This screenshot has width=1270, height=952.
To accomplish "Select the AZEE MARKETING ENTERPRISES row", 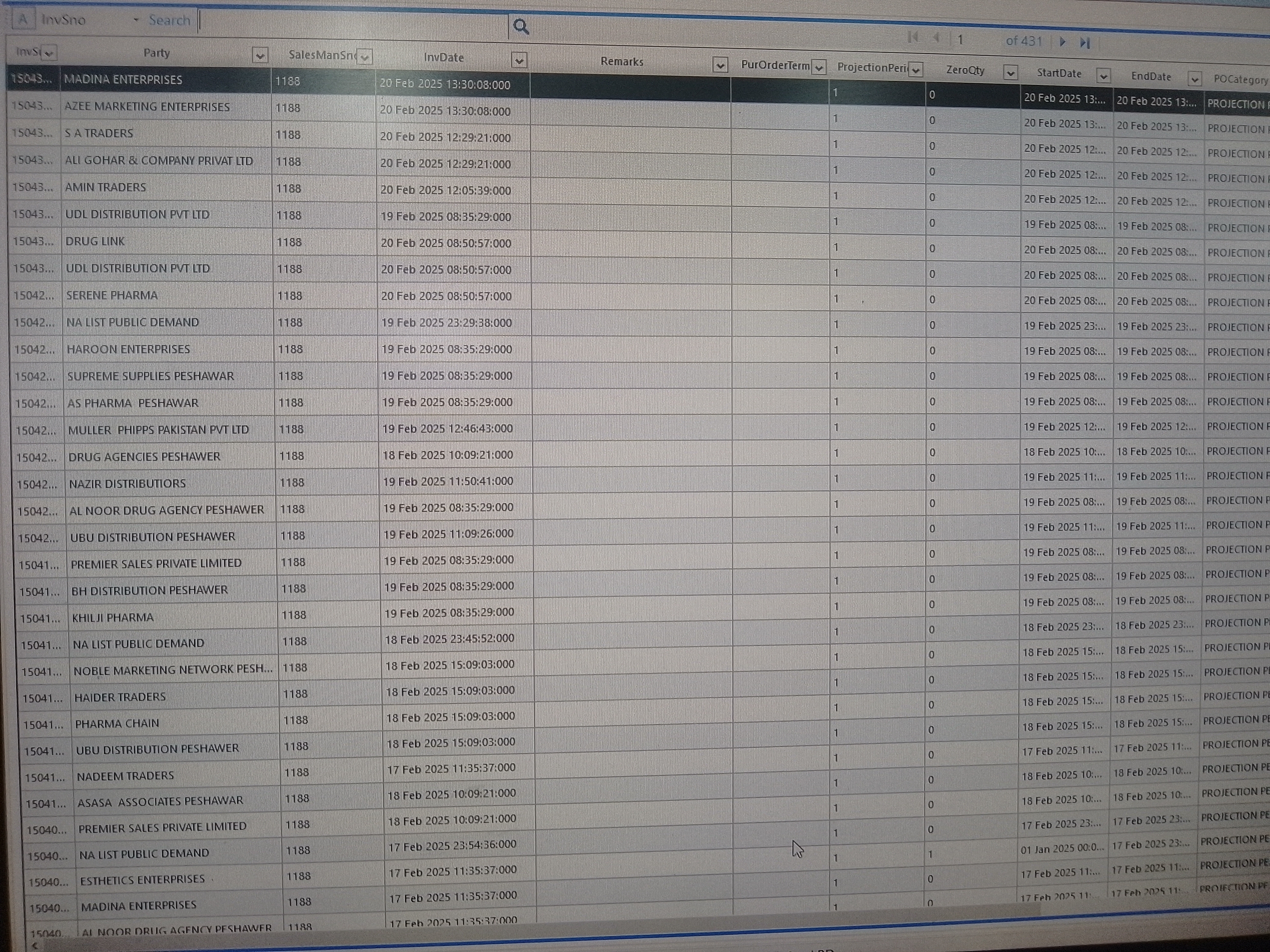I will (147, 107).
